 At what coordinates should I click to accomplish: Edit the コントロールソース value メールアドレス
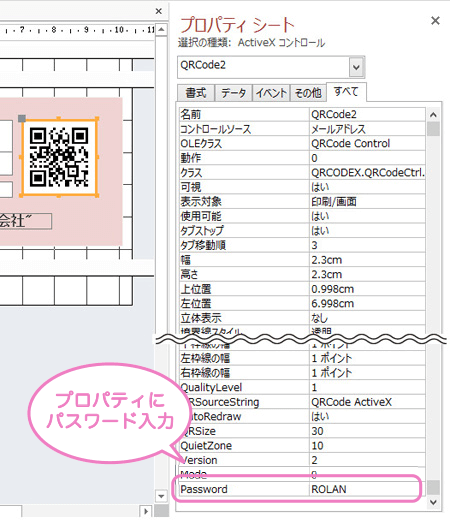coord(367,129)
